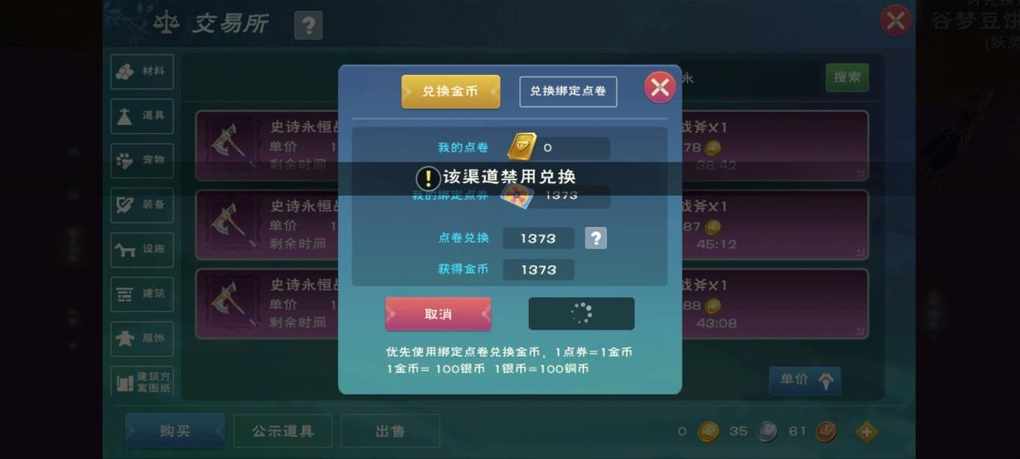Click the 点卷兑换 amount field showing 1373

538,239
